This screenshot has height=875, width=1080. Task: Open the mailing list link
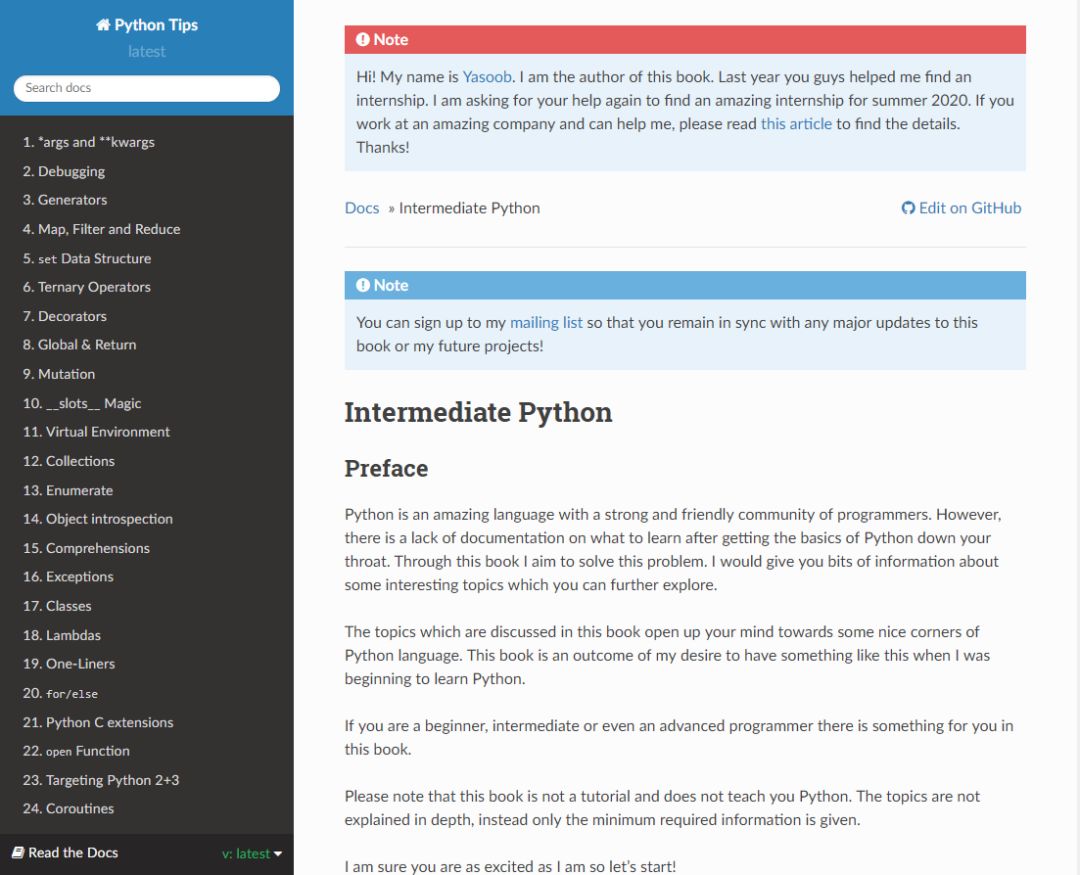click(x=546, y=322)
